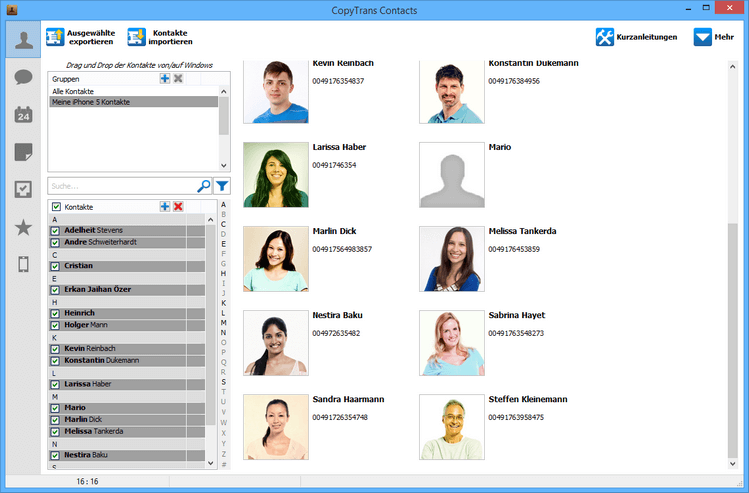Open the Reminders checkmark section icon
The width and height of the screenshot is (749, 493).
23,190
